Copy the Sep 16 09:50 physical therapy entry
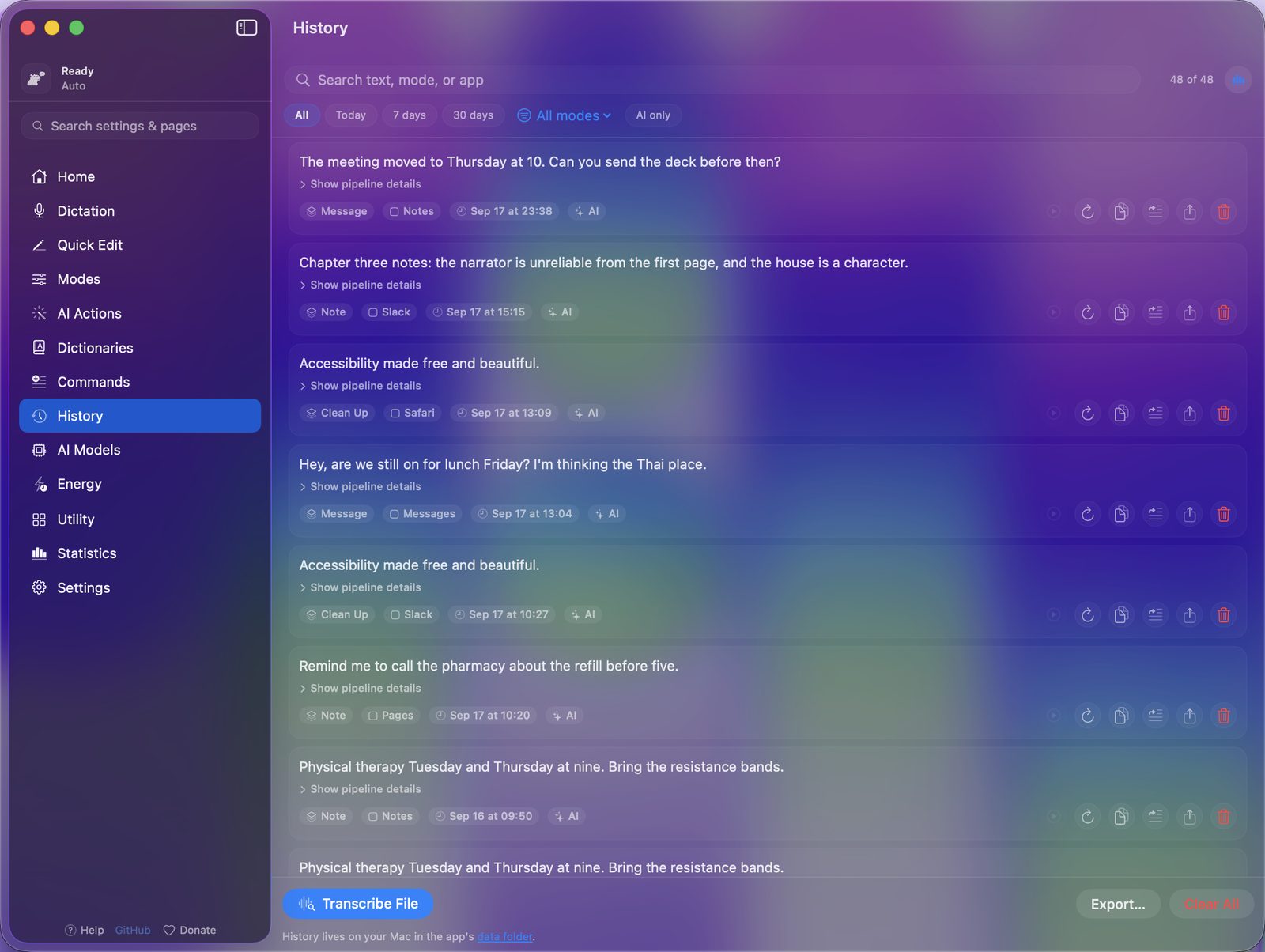1265x952 pixels. [x=1121, y=817]
